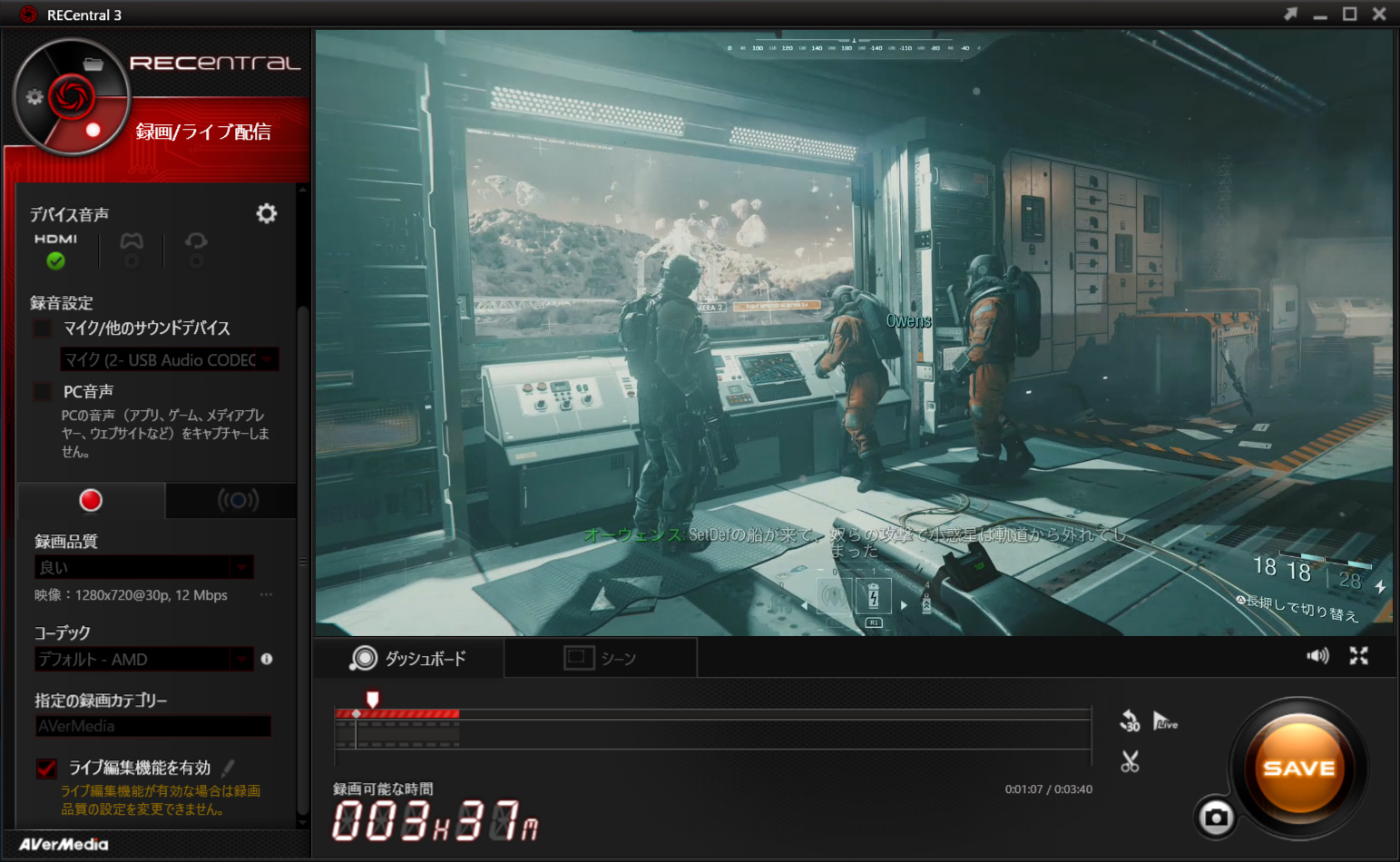The height and width of the screenshot is (862, 1400).
Task: Open the folder icon on the RECentral dial
Action: 93,64
